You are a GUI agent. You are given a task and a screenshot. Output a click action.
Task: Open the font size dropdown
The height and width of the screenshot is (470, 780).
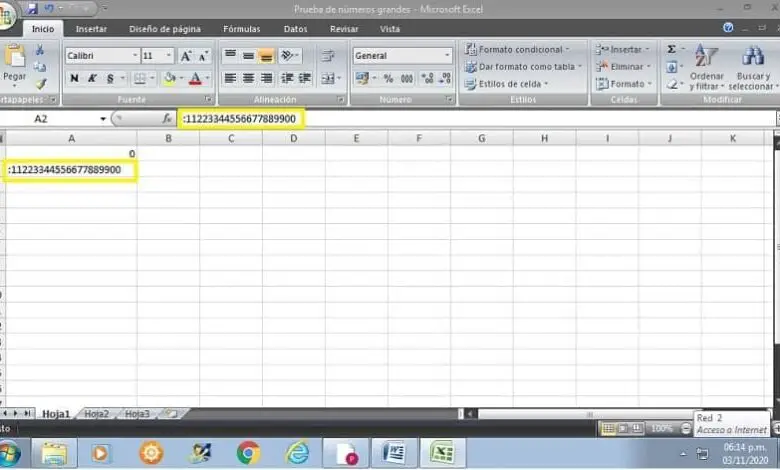169,56
